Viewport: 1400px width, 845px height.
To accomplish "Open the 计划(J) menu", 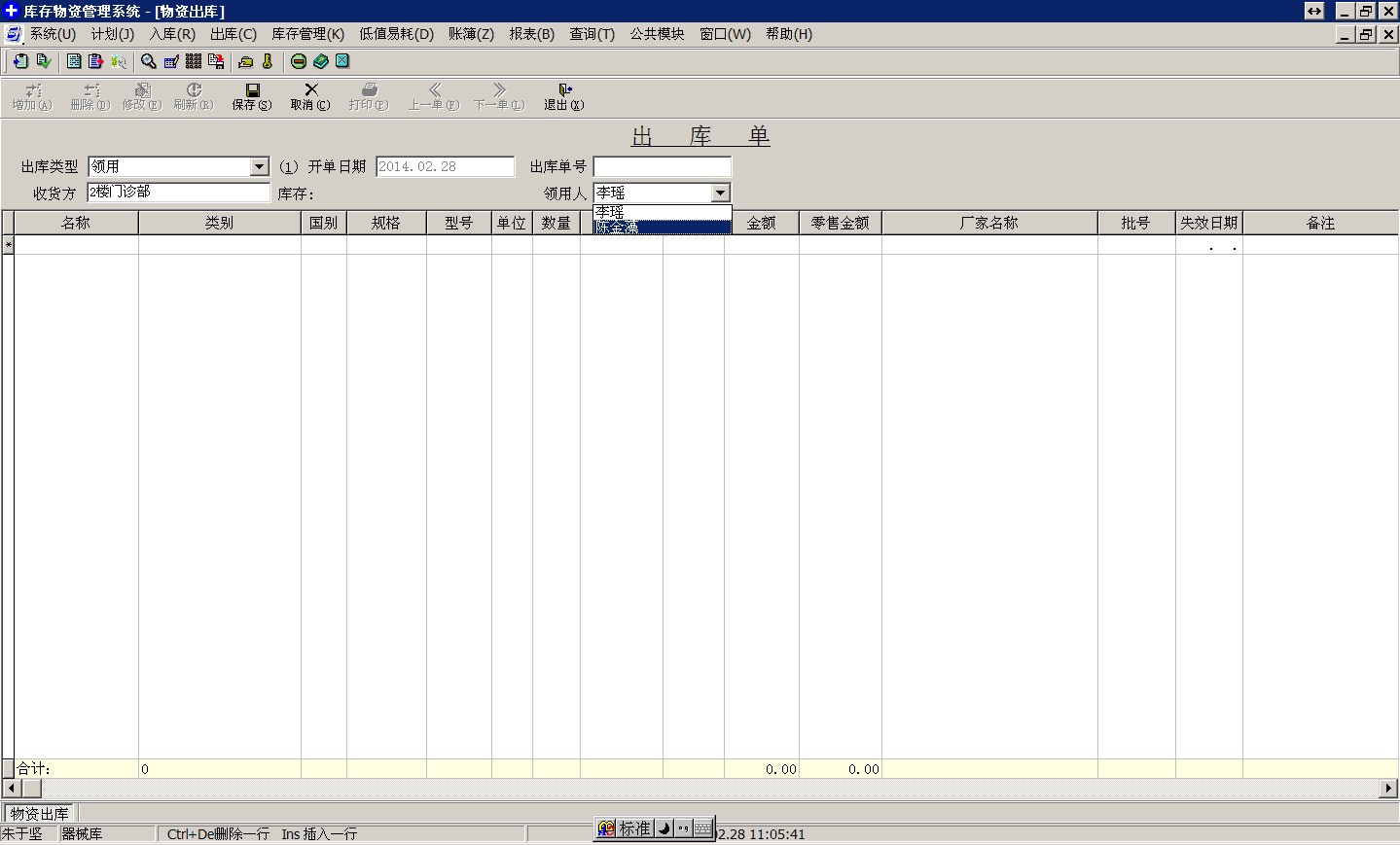I will click(113, 34).
